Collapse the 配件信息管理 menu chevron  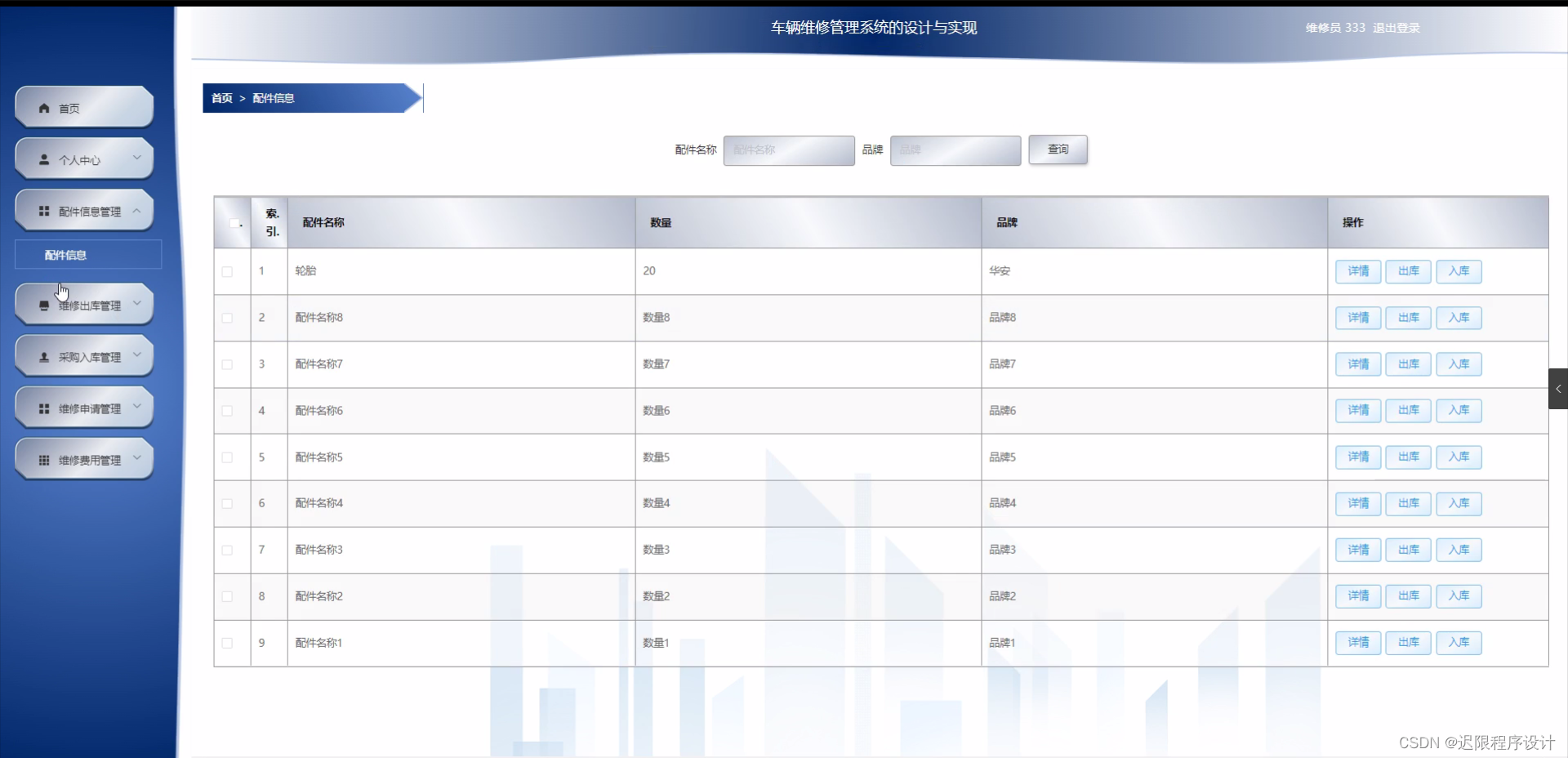click(x=137, y=210)
